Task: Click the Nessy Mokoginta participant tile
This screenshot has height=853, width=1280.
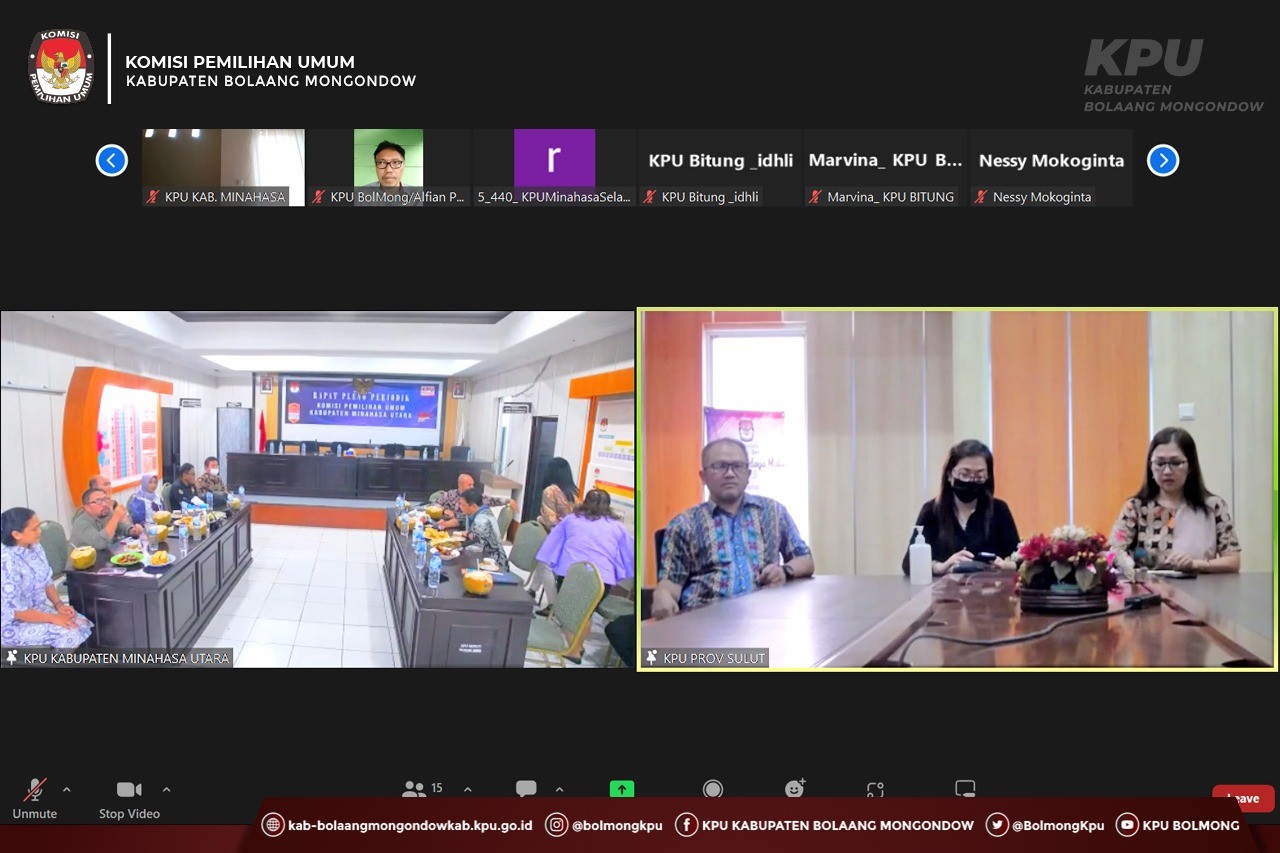Action: [1051, 167]
